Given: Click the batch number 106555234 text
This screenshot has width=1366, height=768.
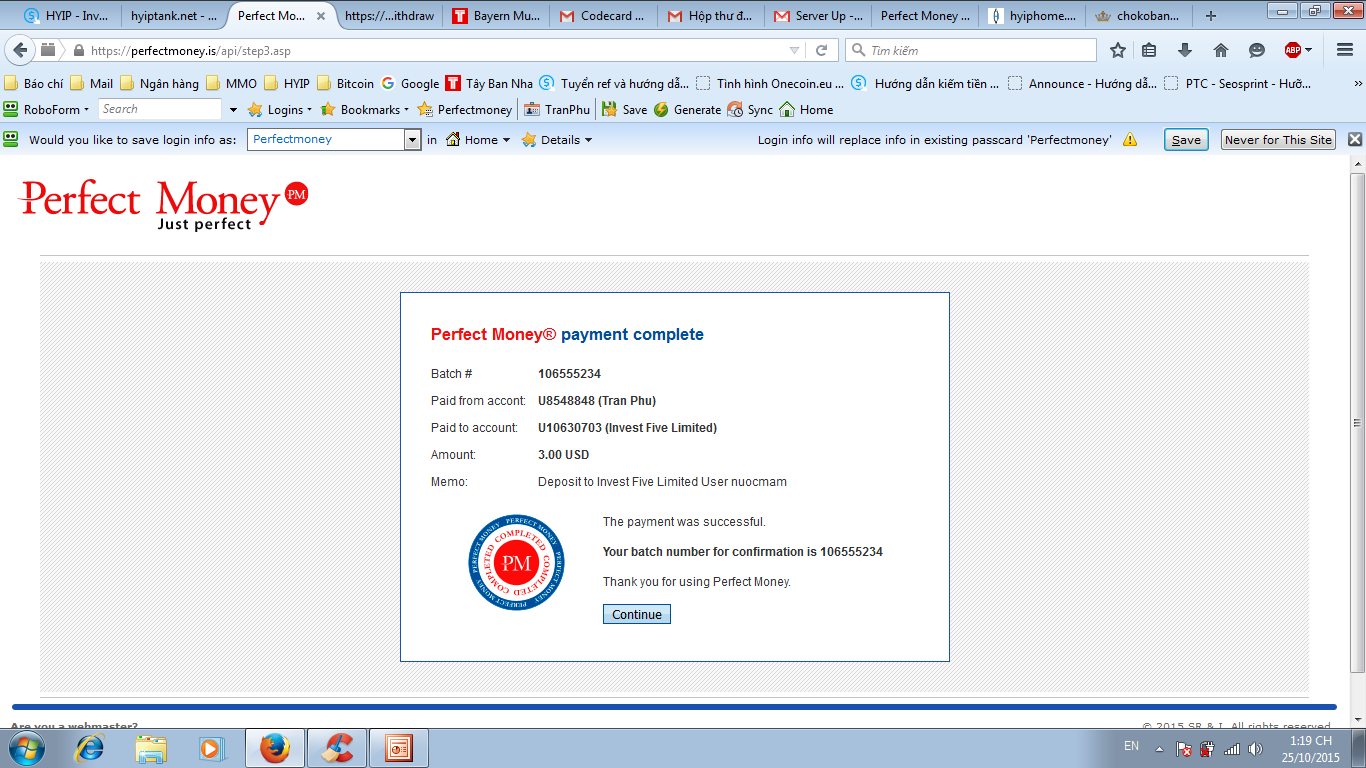Looking at the screenshot, I should coord(569,374).
